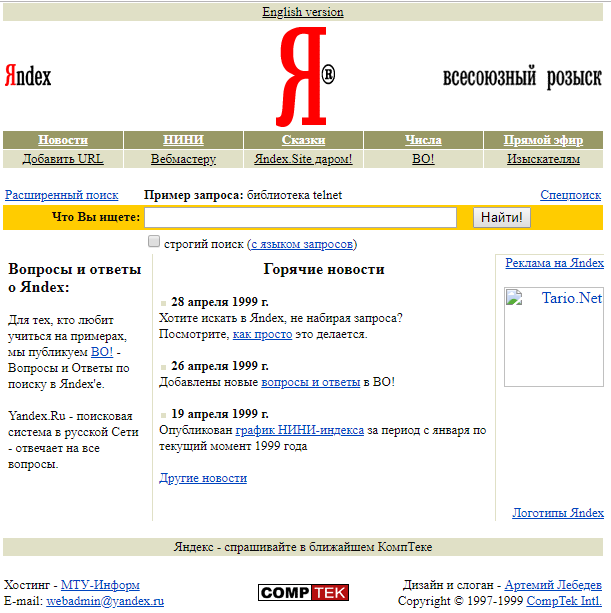Open the Вебмастеру menu link
Image resolution: width=611 pixels, height=613 pixels.
tap(183, 159)
